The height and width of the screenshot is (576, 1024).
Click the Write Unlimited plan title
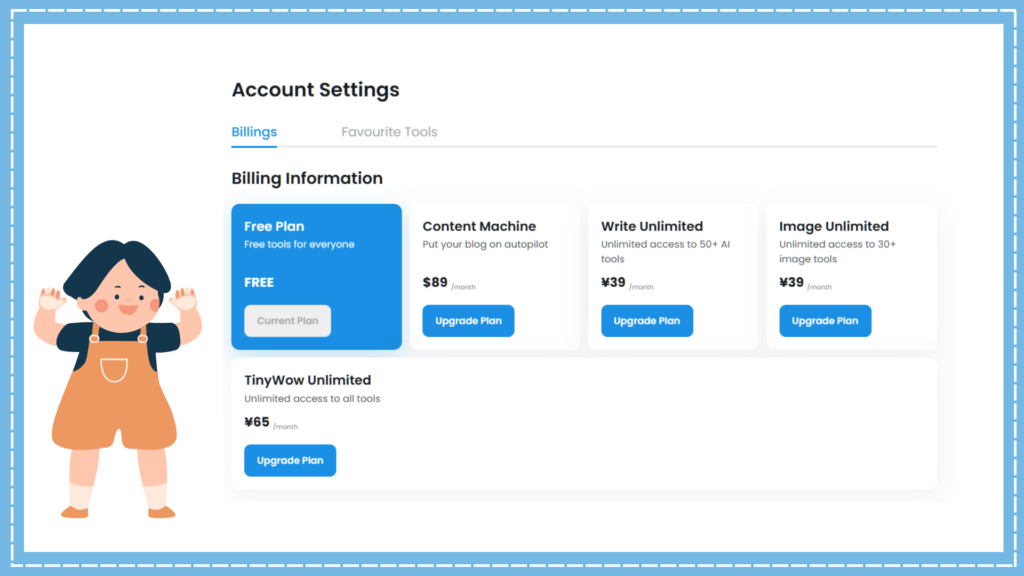pyautogui.click(x=652, y=227)
